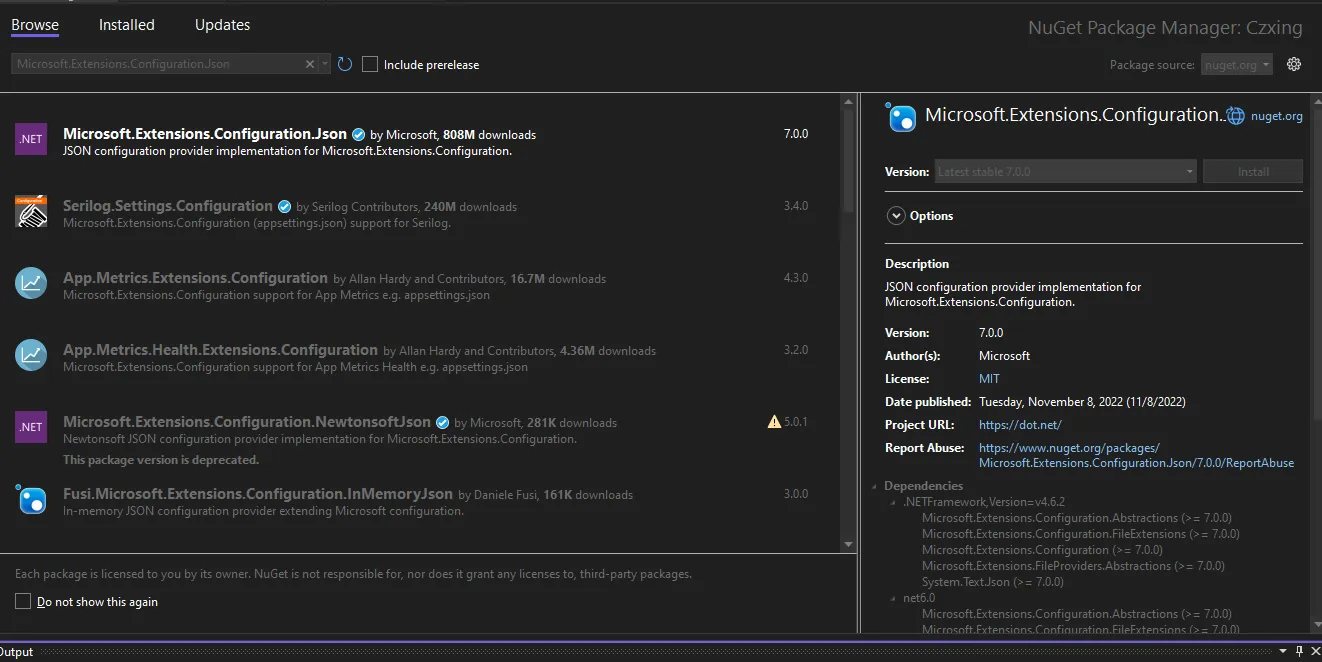The image size is (1322, 662).
Task: Open the Report Abuse URL link
Action: 1136,455
